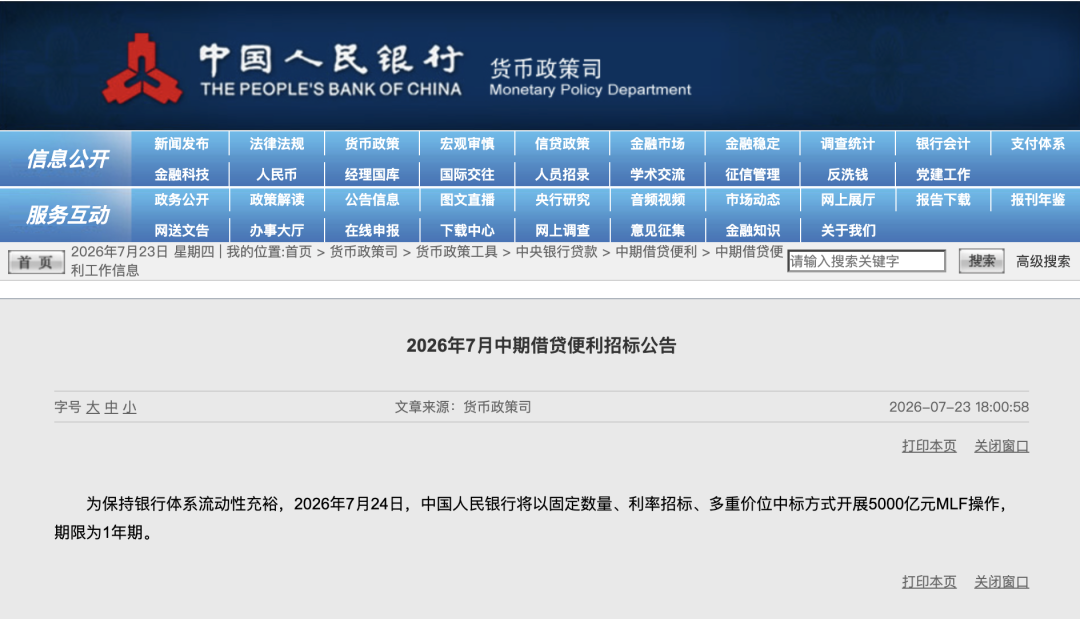Open 音频视频 under 服务互动
Viewport: 1080px width, 619px height.
pyautogui.click(x=657, y=200)
